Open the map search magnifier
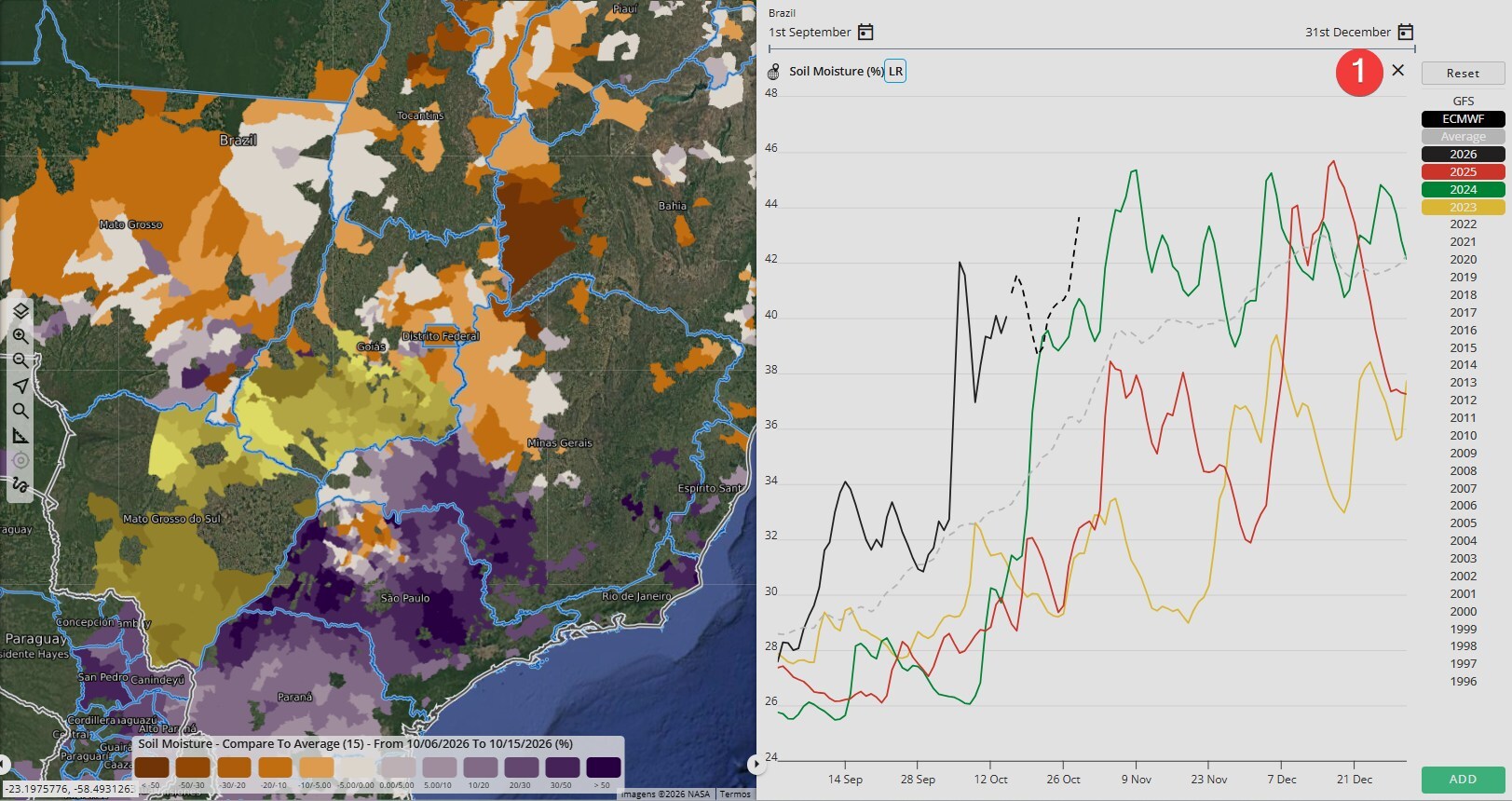1512x801 pixels. click(20, 411)
